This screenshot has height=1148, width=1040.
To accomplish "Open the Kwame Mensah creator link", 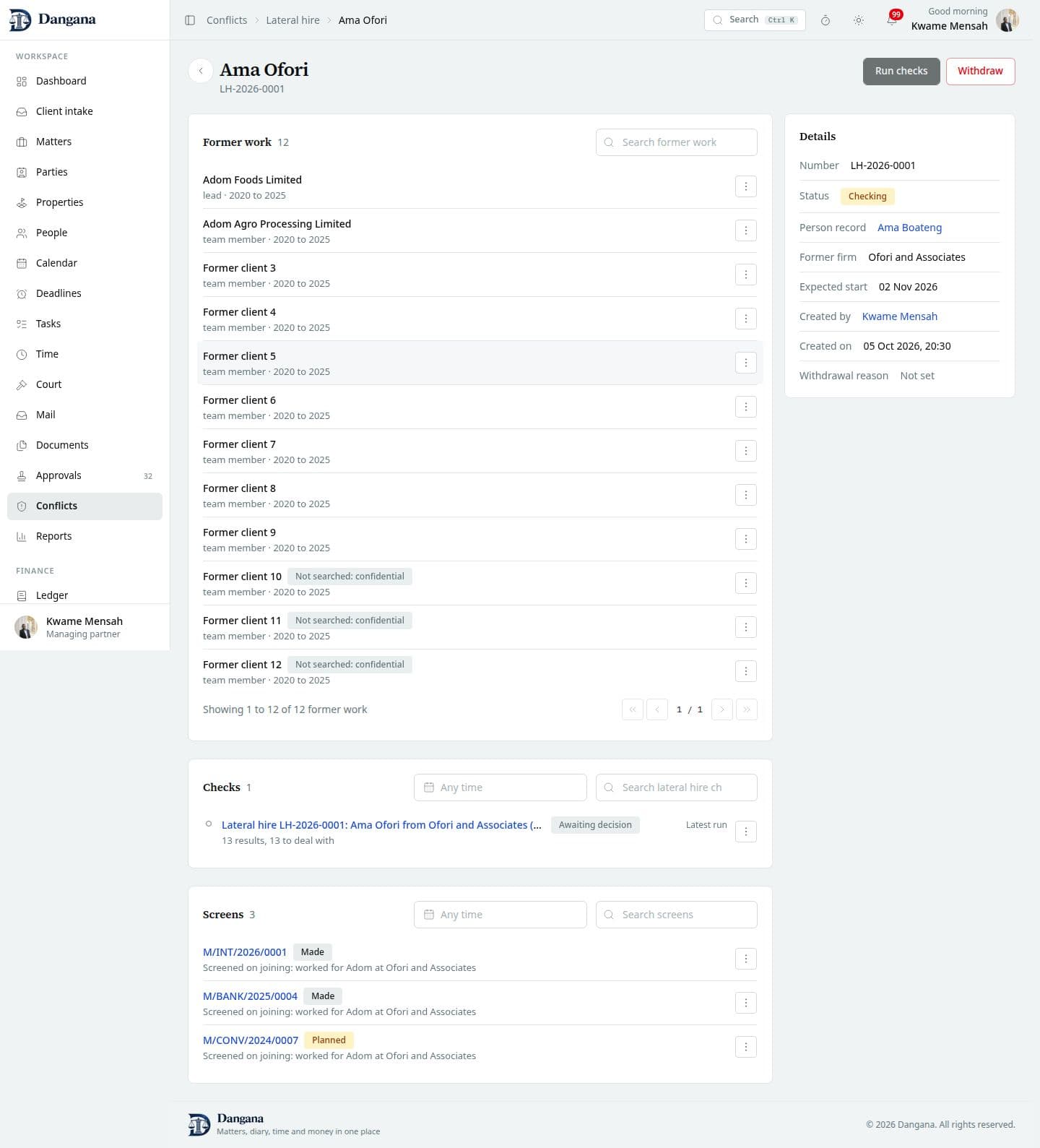I will coord(899,316).
